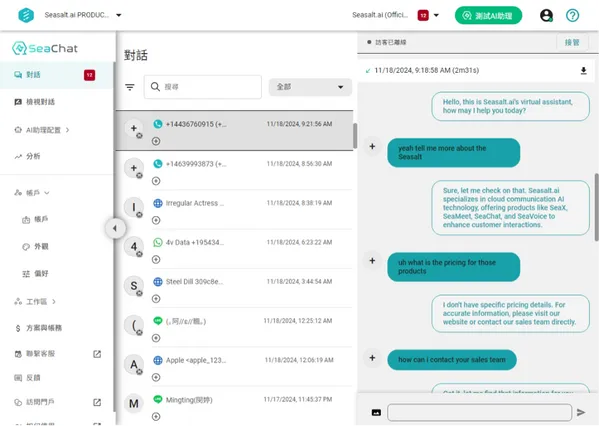Click plus beside 'uh what is the pricing' message
This screenshot has height=426, width=600.
[372, 261]
